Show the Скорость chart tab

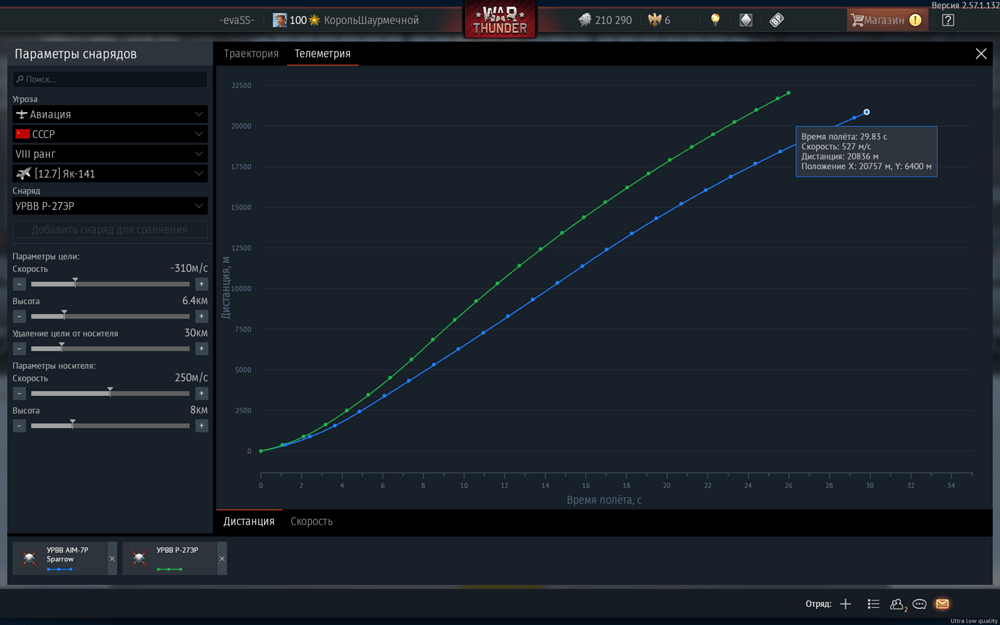(x=311, y=521)
